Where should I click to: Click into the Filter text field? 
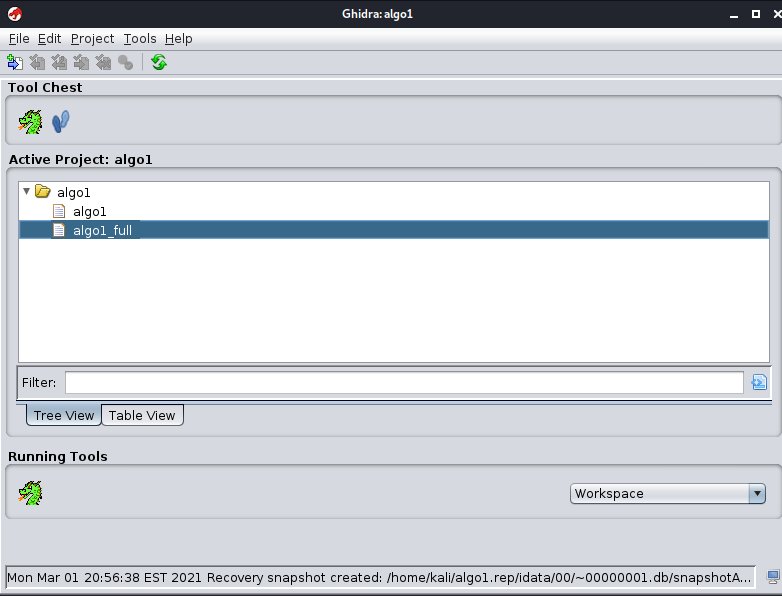click(404, 383)
